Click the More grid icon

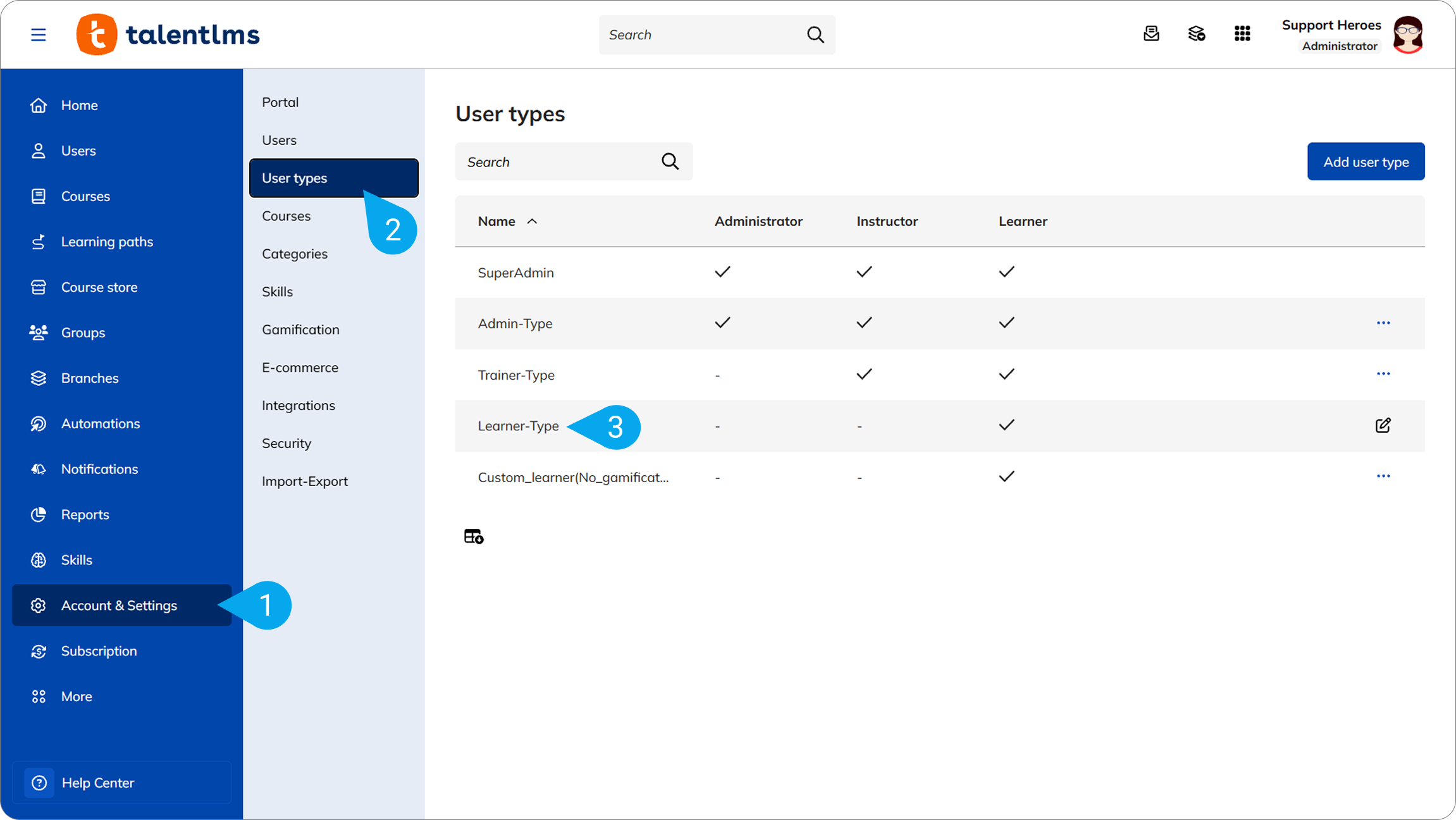pos(39,697)
